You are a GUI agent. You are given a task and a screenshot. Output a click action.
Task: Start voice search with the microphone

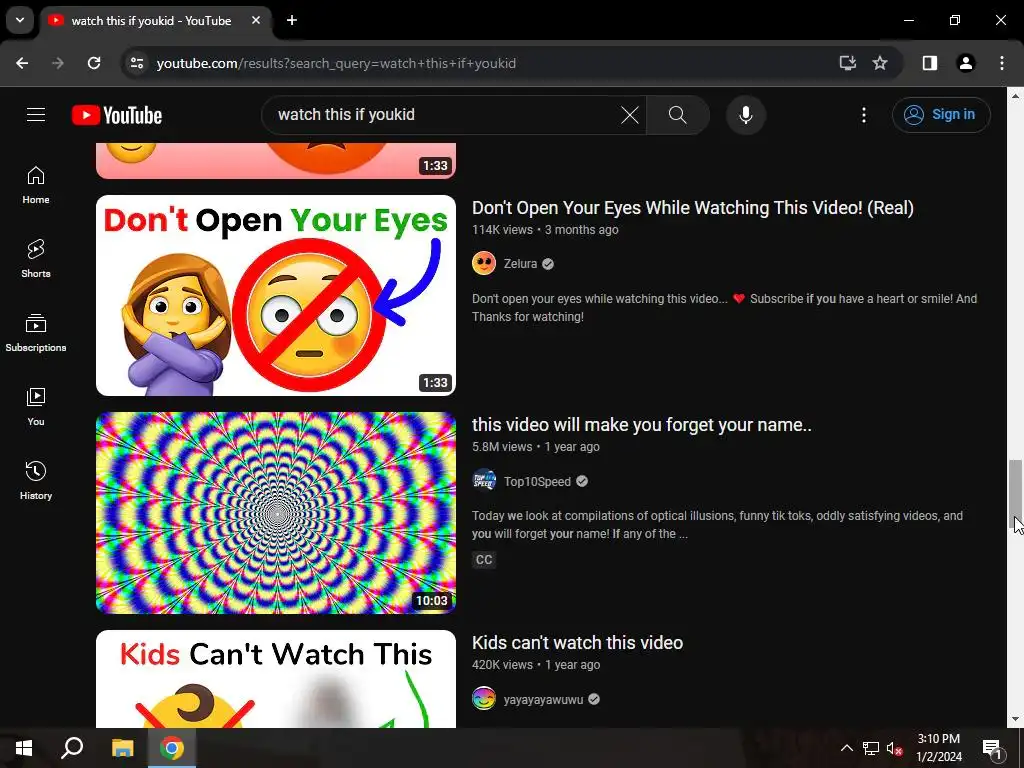pos(746,115)
